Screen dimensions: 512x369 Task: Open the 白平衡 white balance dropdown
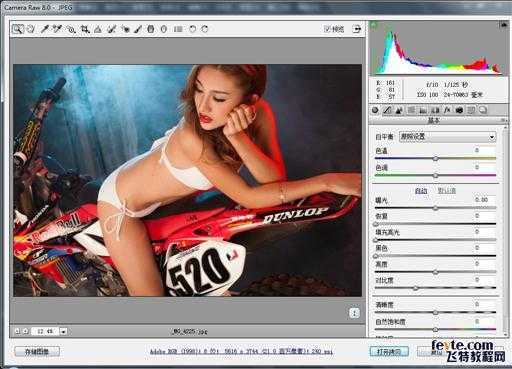[x=447, y=137]
